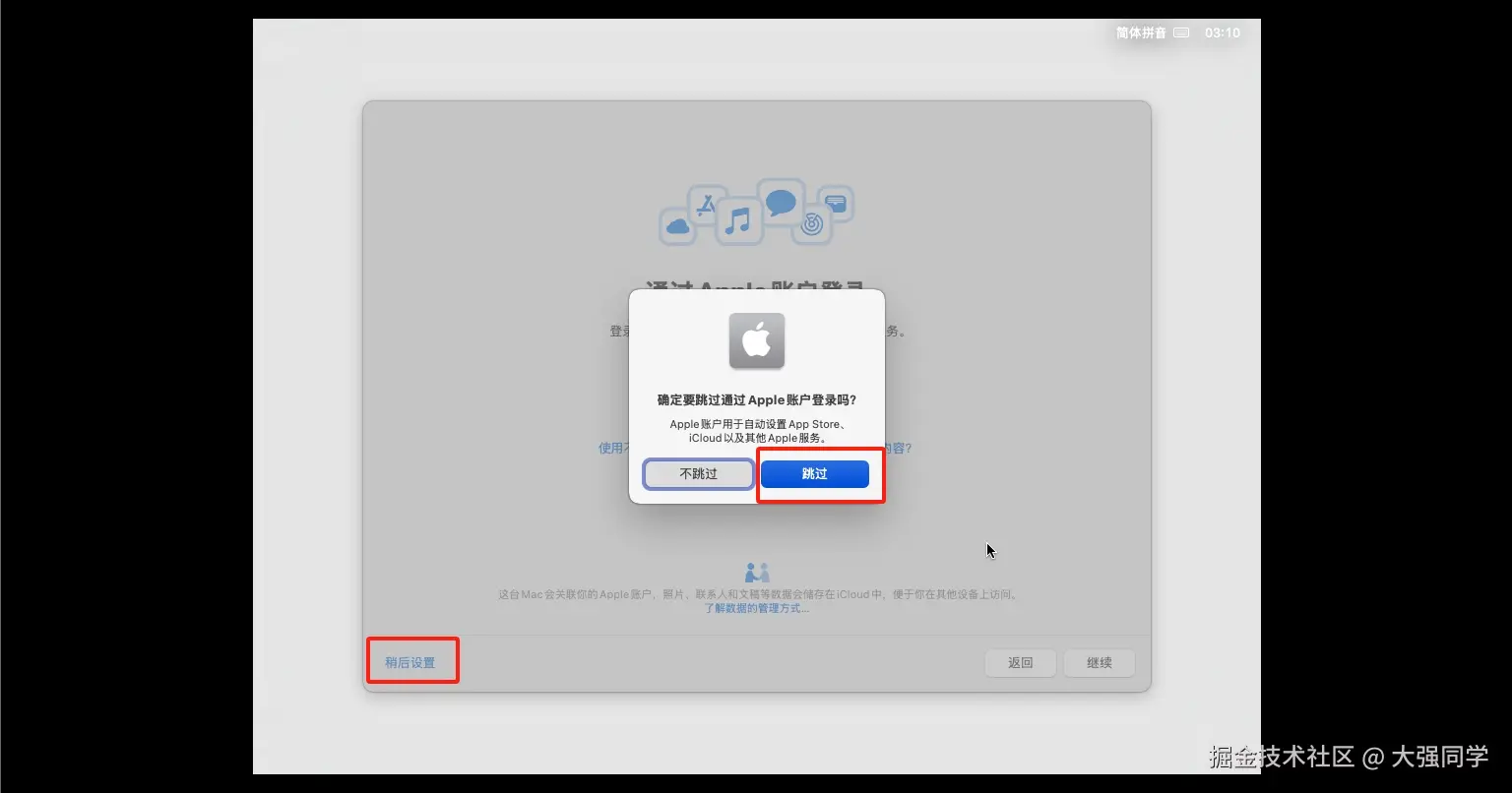The height and width of the screenshot is (793, 1512).
Task: Click the Apple 账户用于自动设置 description text
Action: pyautogui.click(x=757, y=431)
